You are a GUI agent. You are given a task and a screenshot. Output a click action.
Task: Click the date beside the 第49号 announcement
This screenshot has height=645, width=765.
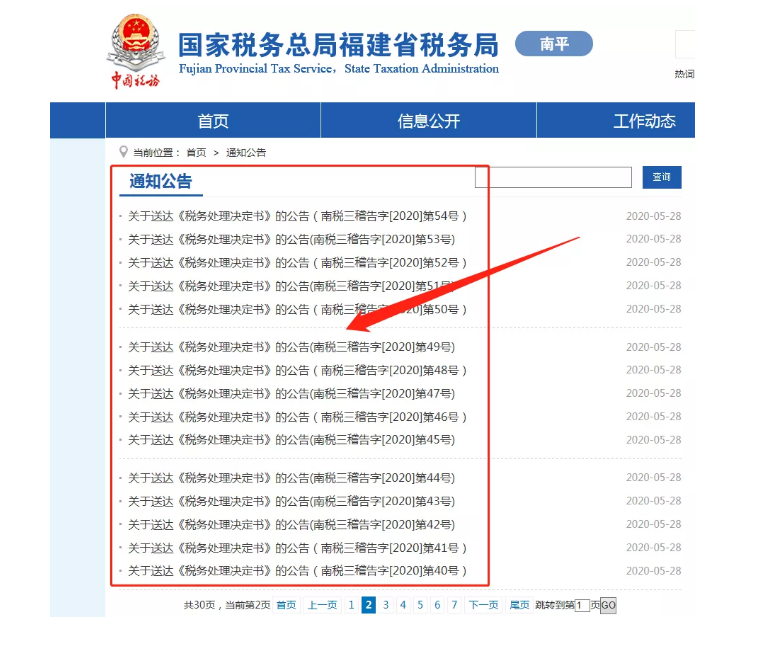point(653,347)
